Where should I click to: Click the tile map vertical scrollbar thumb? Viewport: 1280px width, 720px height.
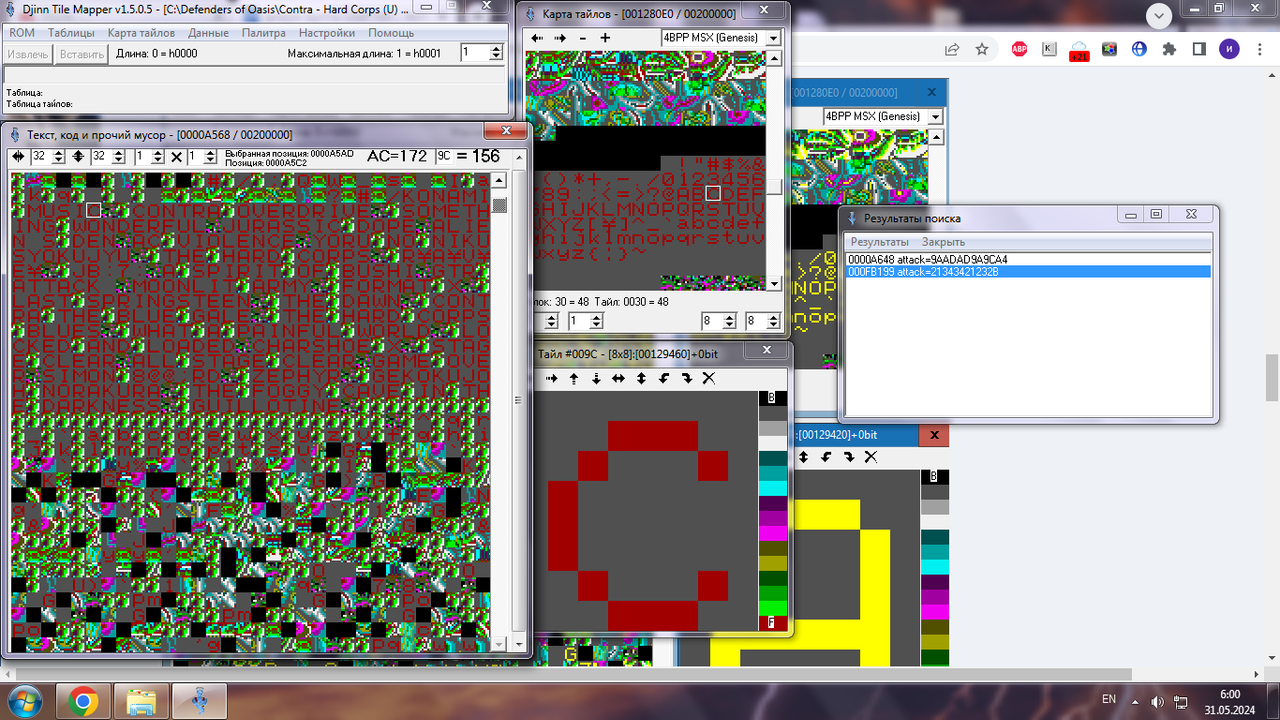tap(774, 187)
